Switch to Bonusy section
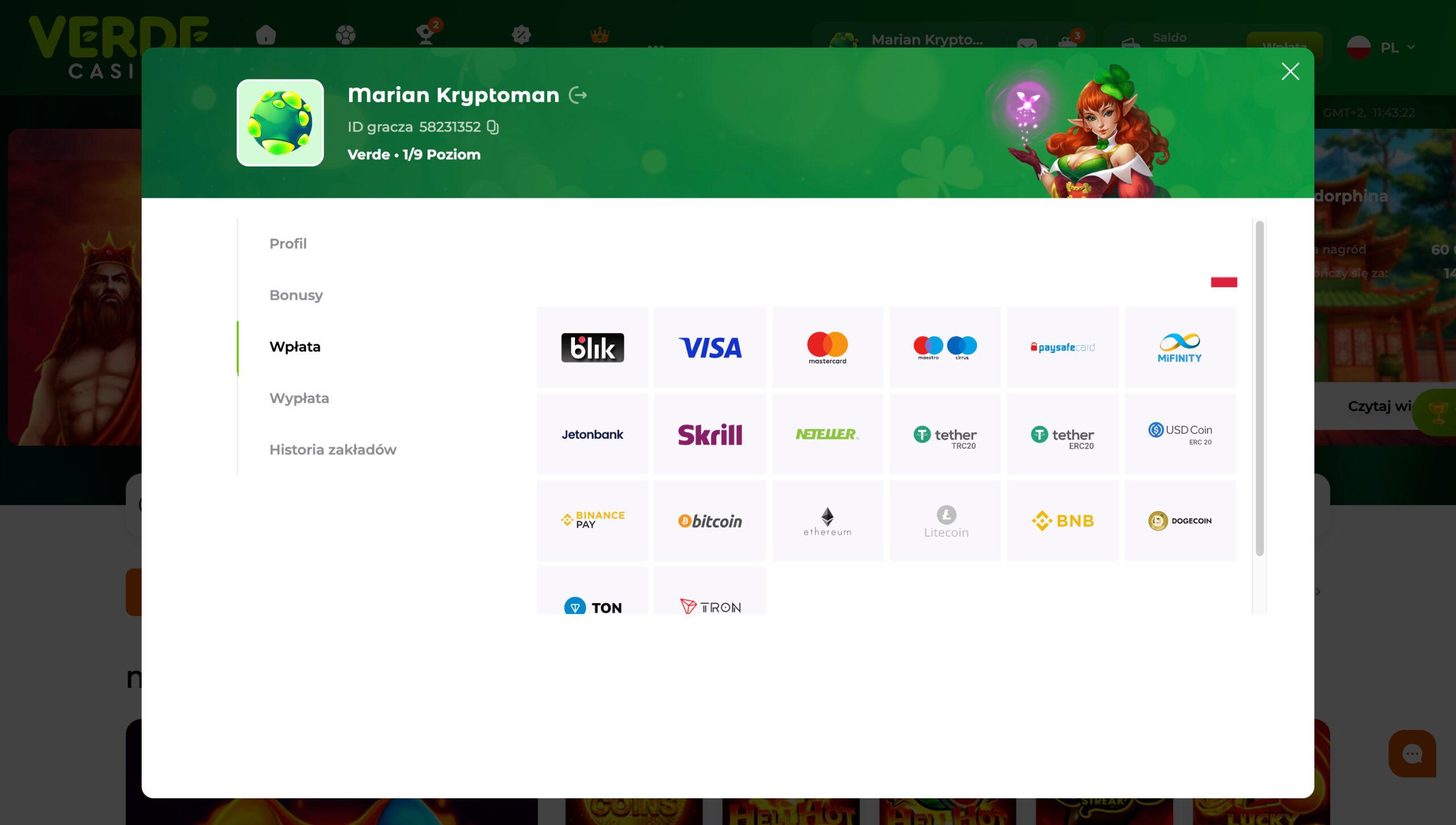Screen dimensions: 1456x825 (296, 296)
